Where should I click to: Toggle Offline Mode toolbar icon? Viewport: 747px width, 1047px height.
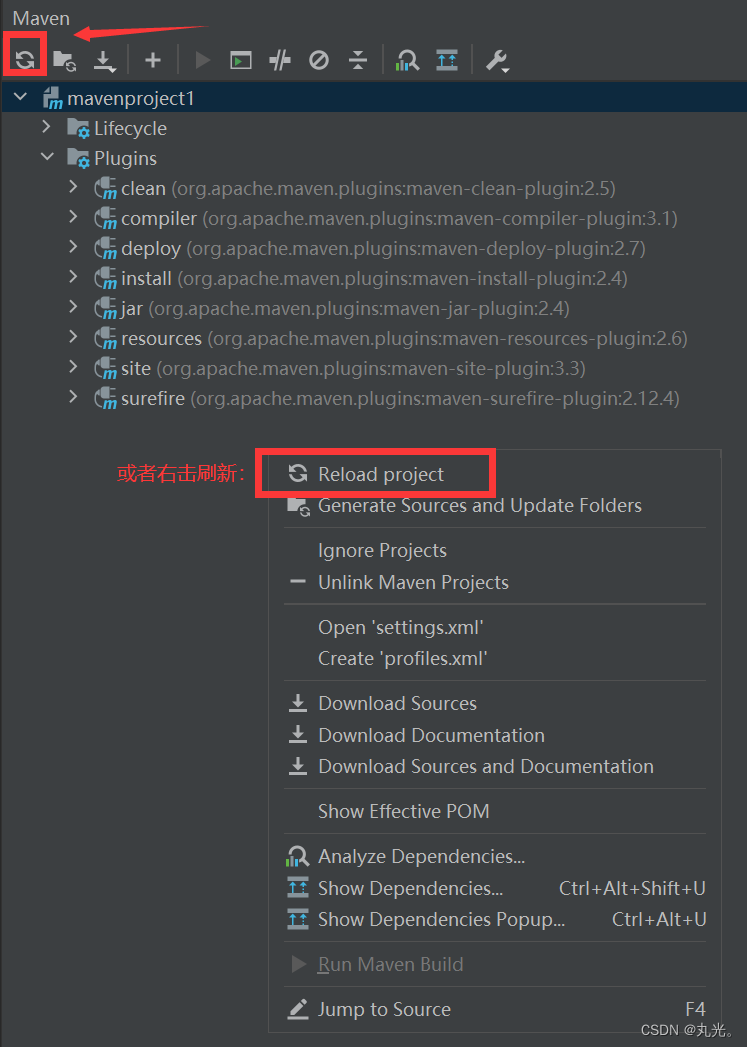click(x=280, y=61)
